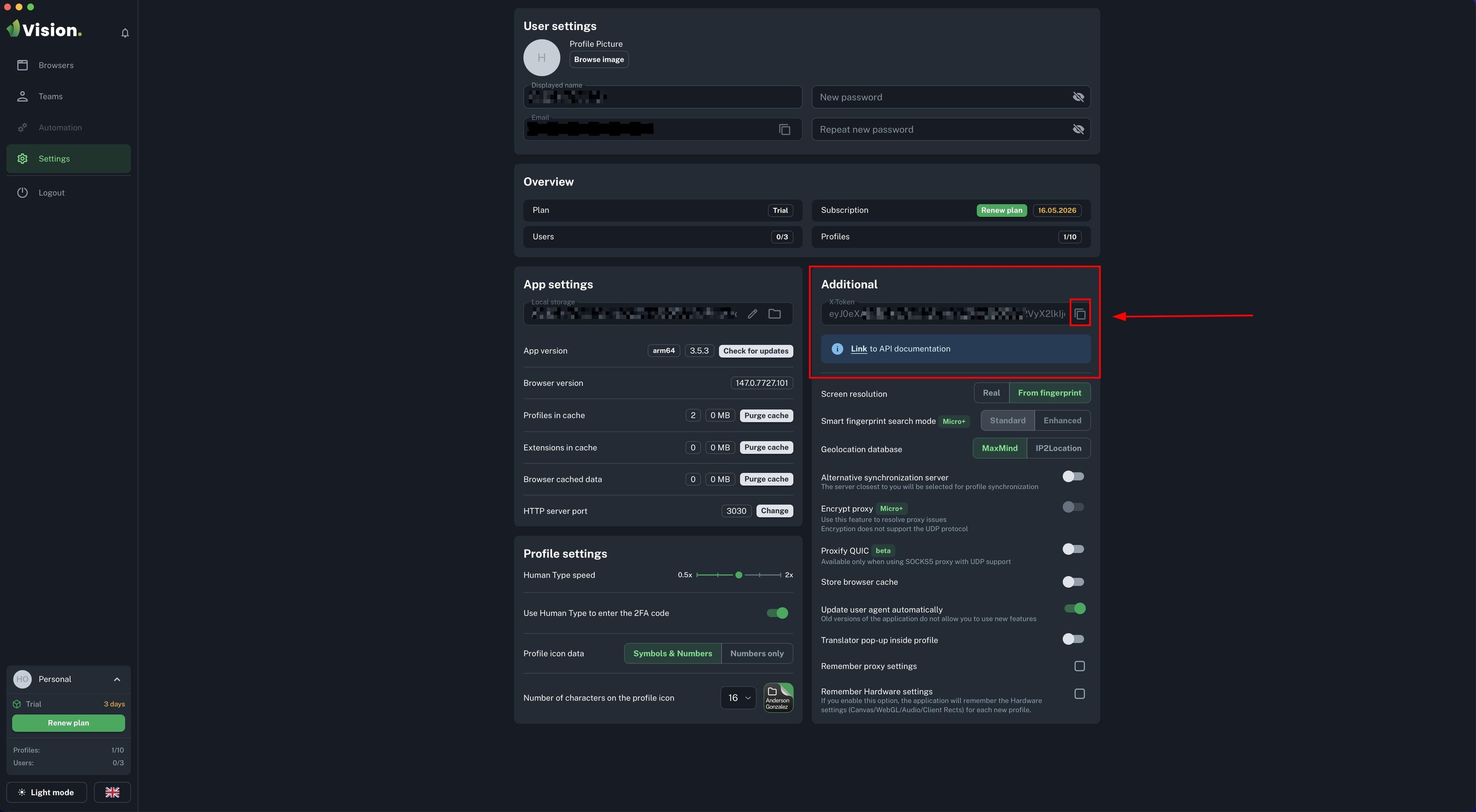Toggle Alternative synchronization server
This screenshot has height=812, width=1476.
click(1073, 476)
